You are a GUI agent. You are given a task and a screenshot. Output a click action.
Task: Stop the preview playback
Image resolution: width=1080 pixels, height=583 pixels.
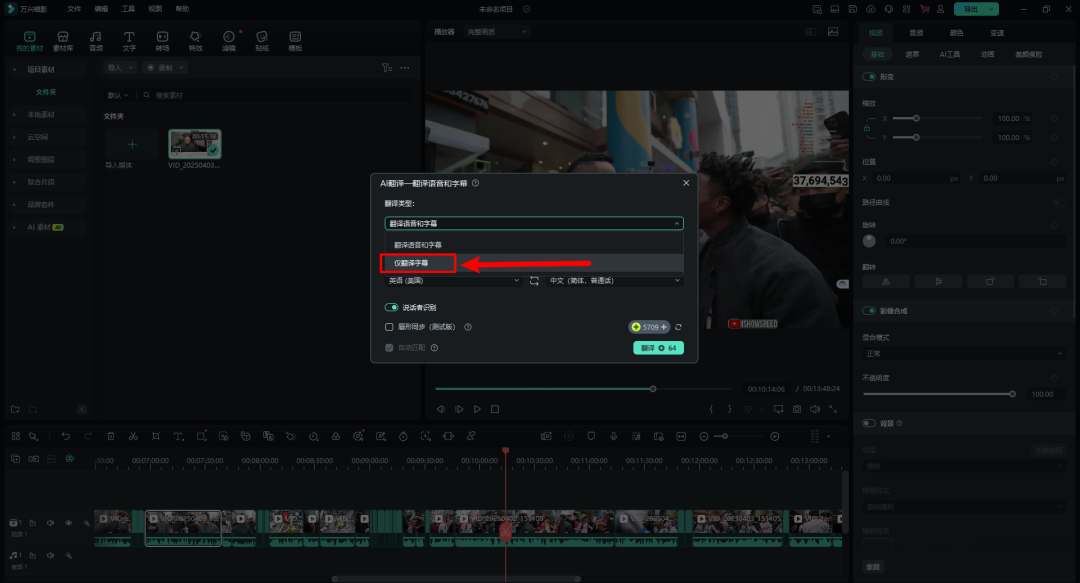click(495, 409)
